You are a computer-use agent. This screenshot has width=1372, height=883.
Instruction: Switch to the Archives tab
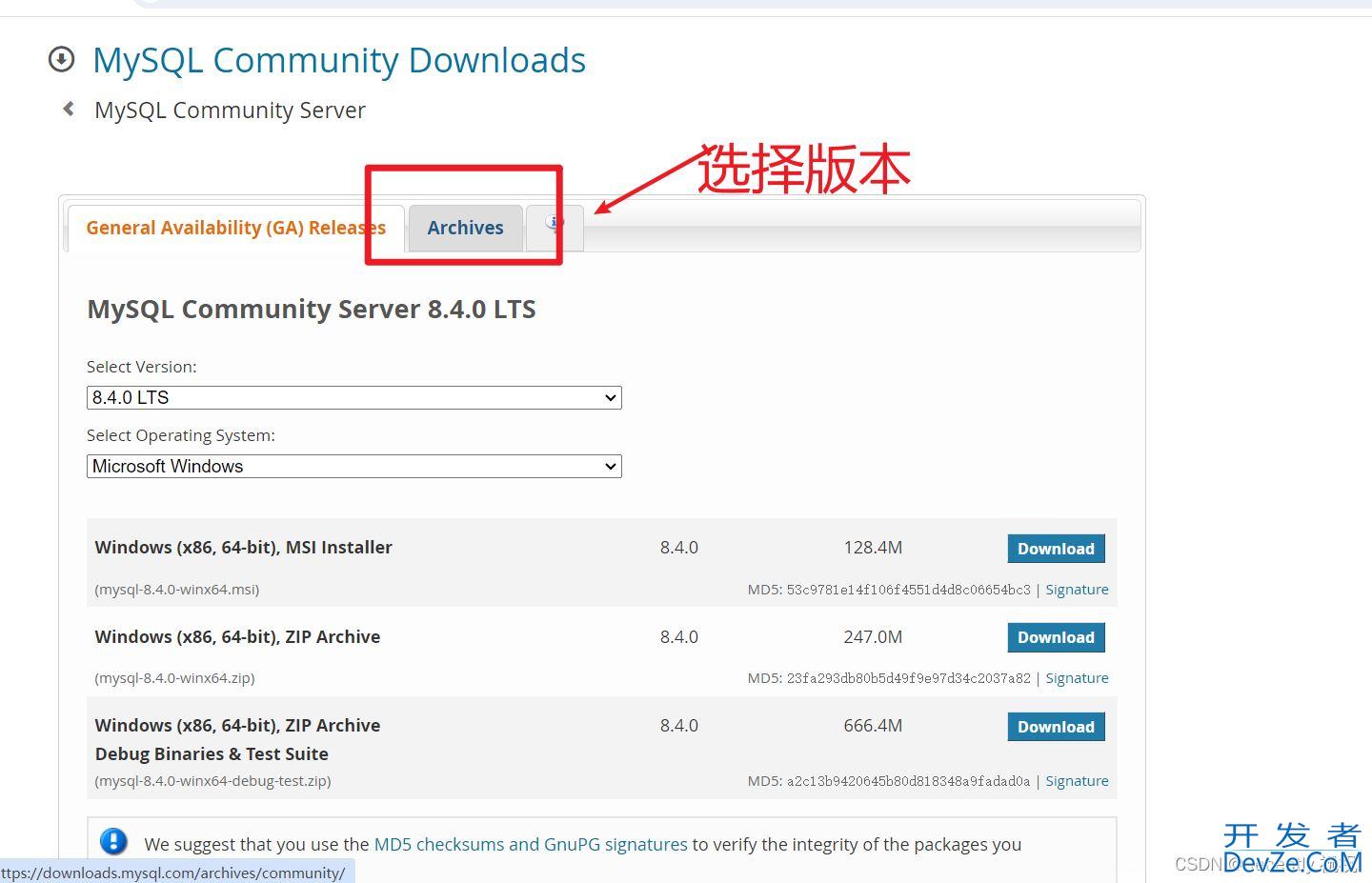tap(465, 228)
